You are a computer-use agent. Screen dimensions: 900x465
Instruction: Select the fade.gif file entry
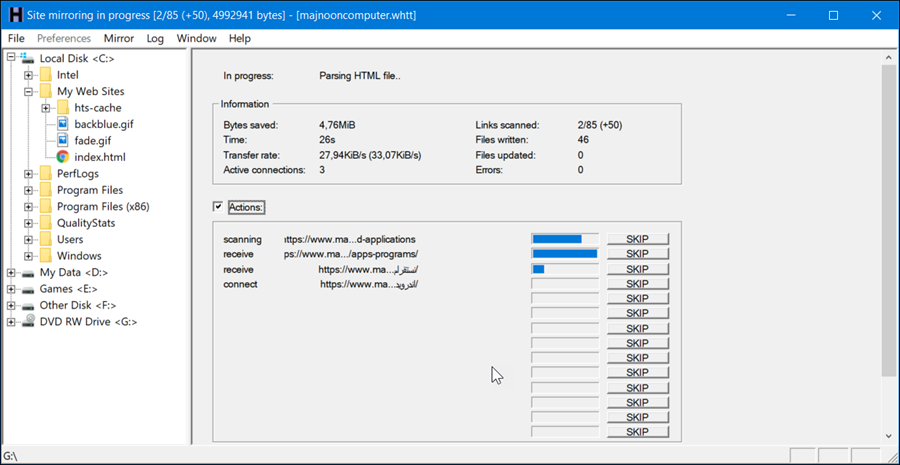pyautogui.click(x=92, y=140)
